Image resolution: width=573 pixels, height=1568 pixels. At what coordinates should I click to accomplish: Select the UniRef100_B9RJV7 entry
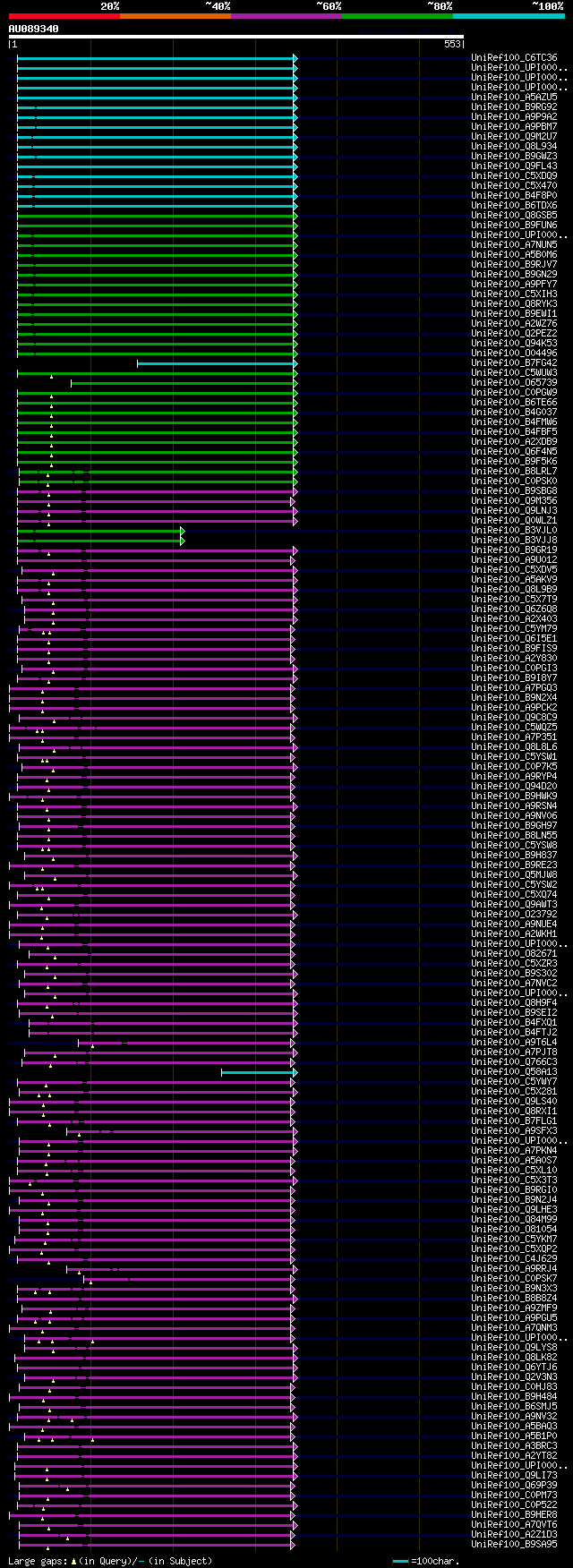click(514, 265)
